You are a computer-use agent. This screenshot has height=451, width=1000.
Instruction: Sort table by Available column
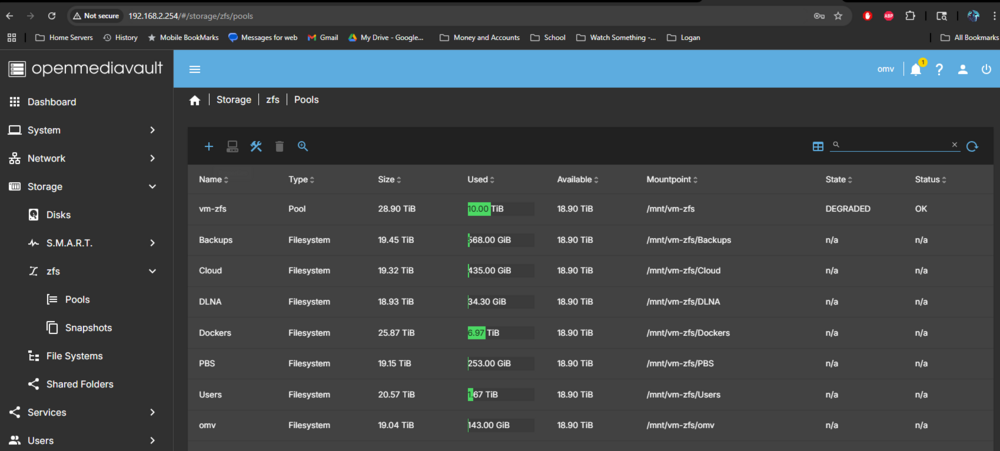coord(578,180)
